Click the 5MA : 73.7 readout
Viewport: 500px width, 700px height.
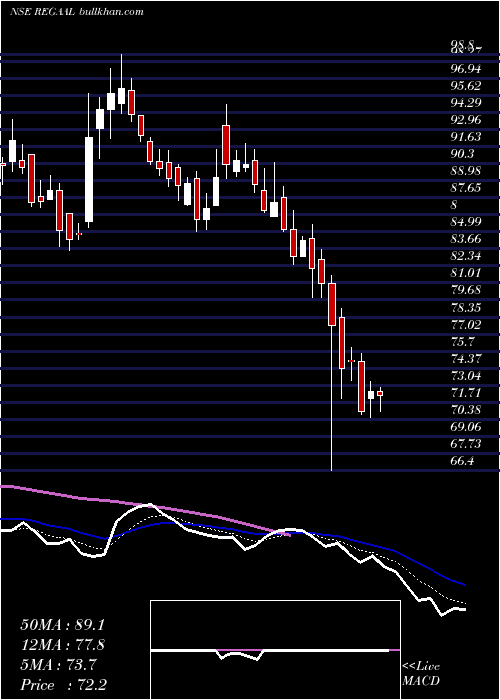(x=57, y=665)
